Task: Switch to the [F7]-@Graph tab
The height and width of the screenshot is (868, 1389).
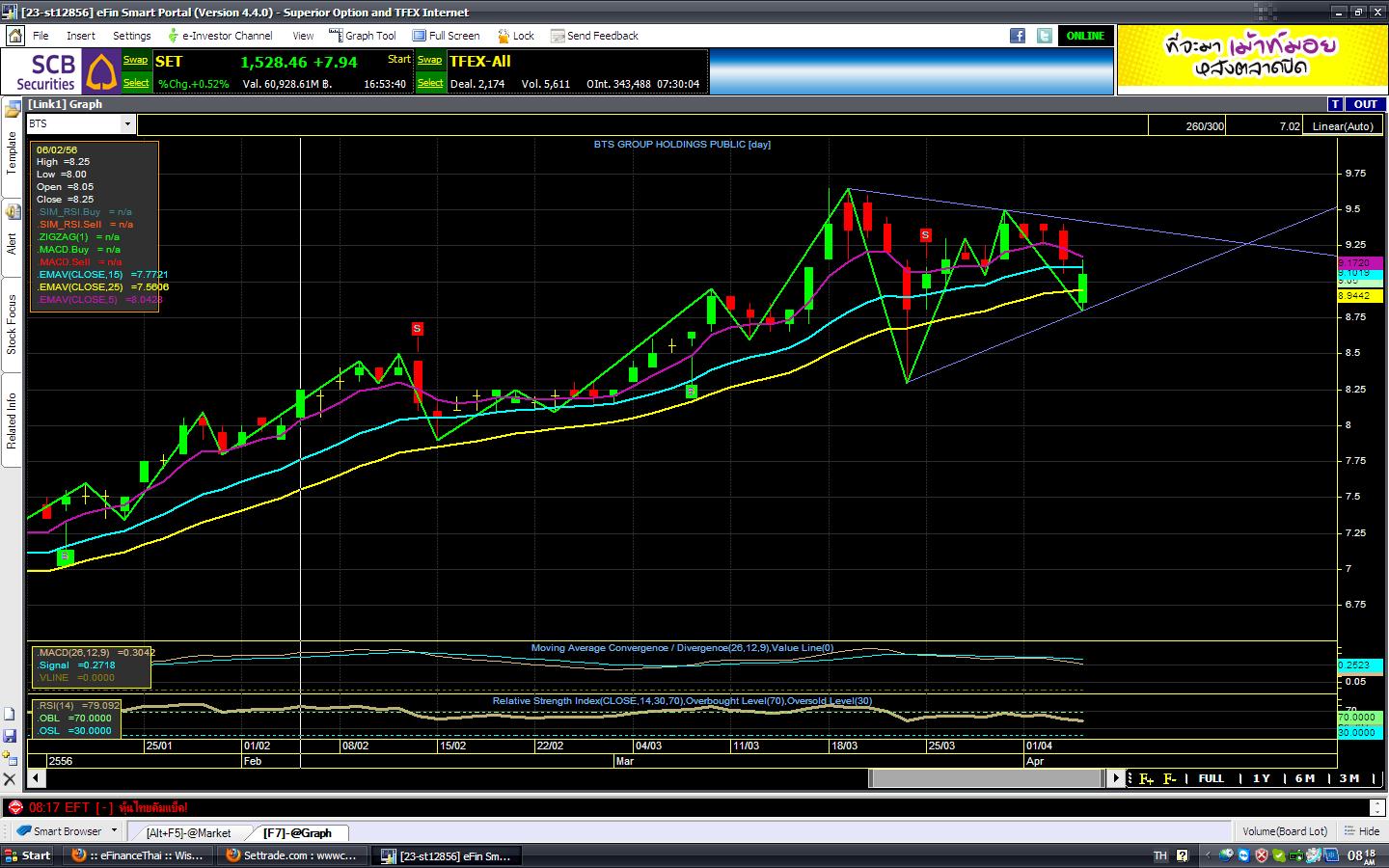Action: pyautogui.click(x=297, y=832)
